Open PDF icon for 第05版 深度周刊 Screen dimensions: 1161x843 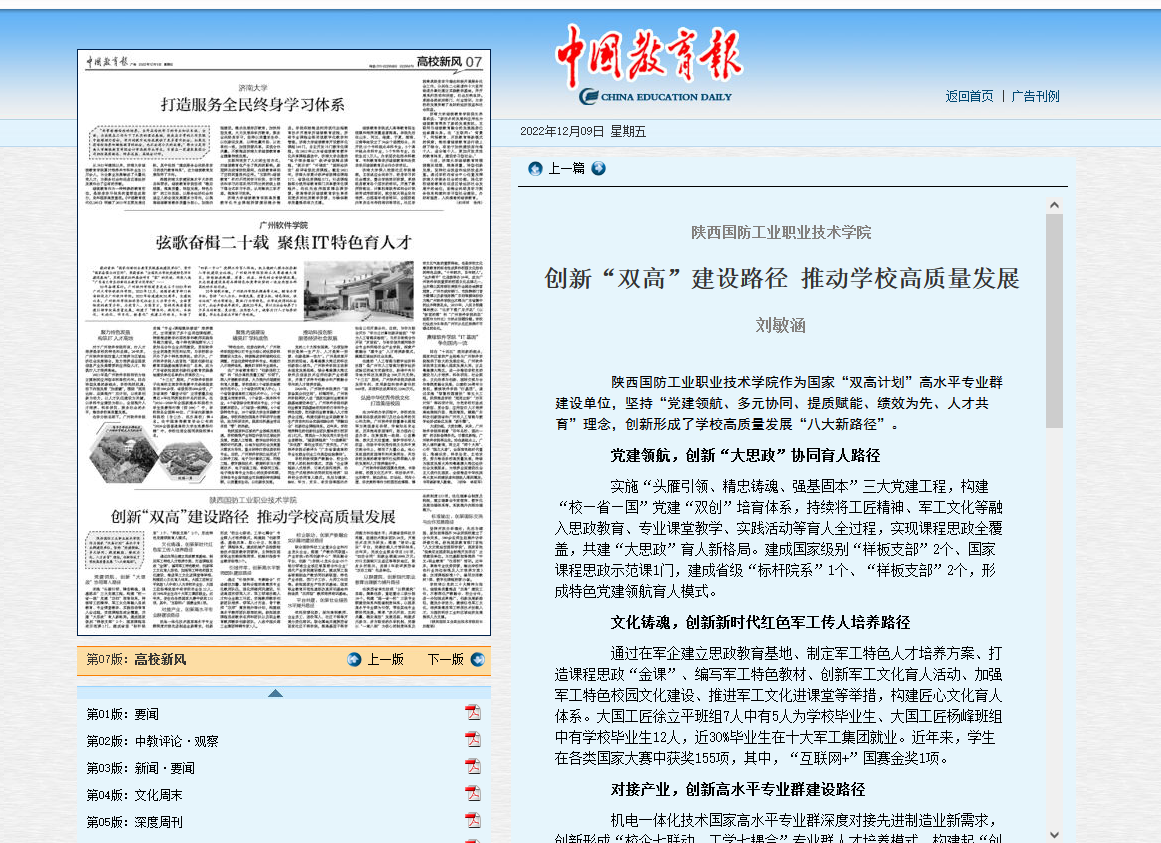[472, 822]
